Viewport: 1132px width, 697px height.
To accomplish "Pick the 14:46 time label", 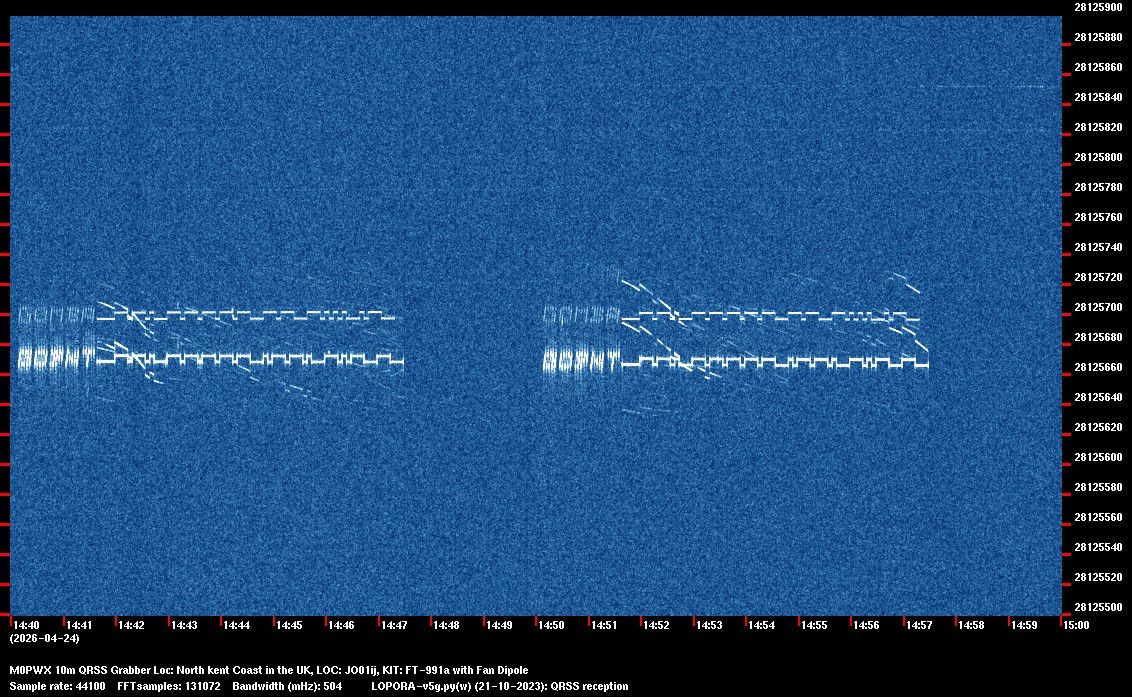I will [x=341, y=625].
